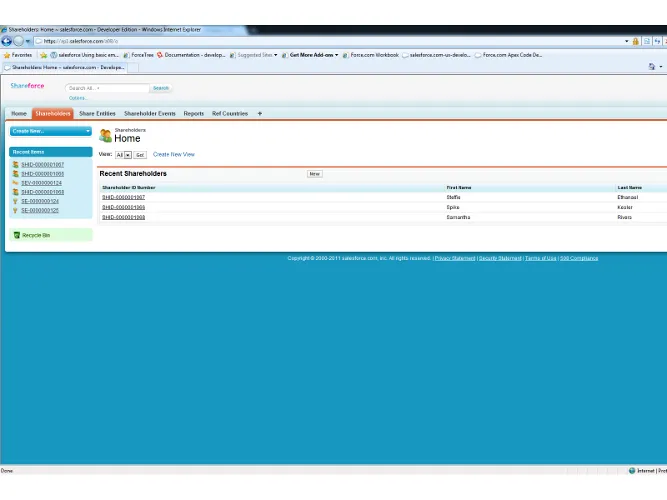Open Force.com Workbook favorite
Screen dimensions: 667x500
point(371,55)
